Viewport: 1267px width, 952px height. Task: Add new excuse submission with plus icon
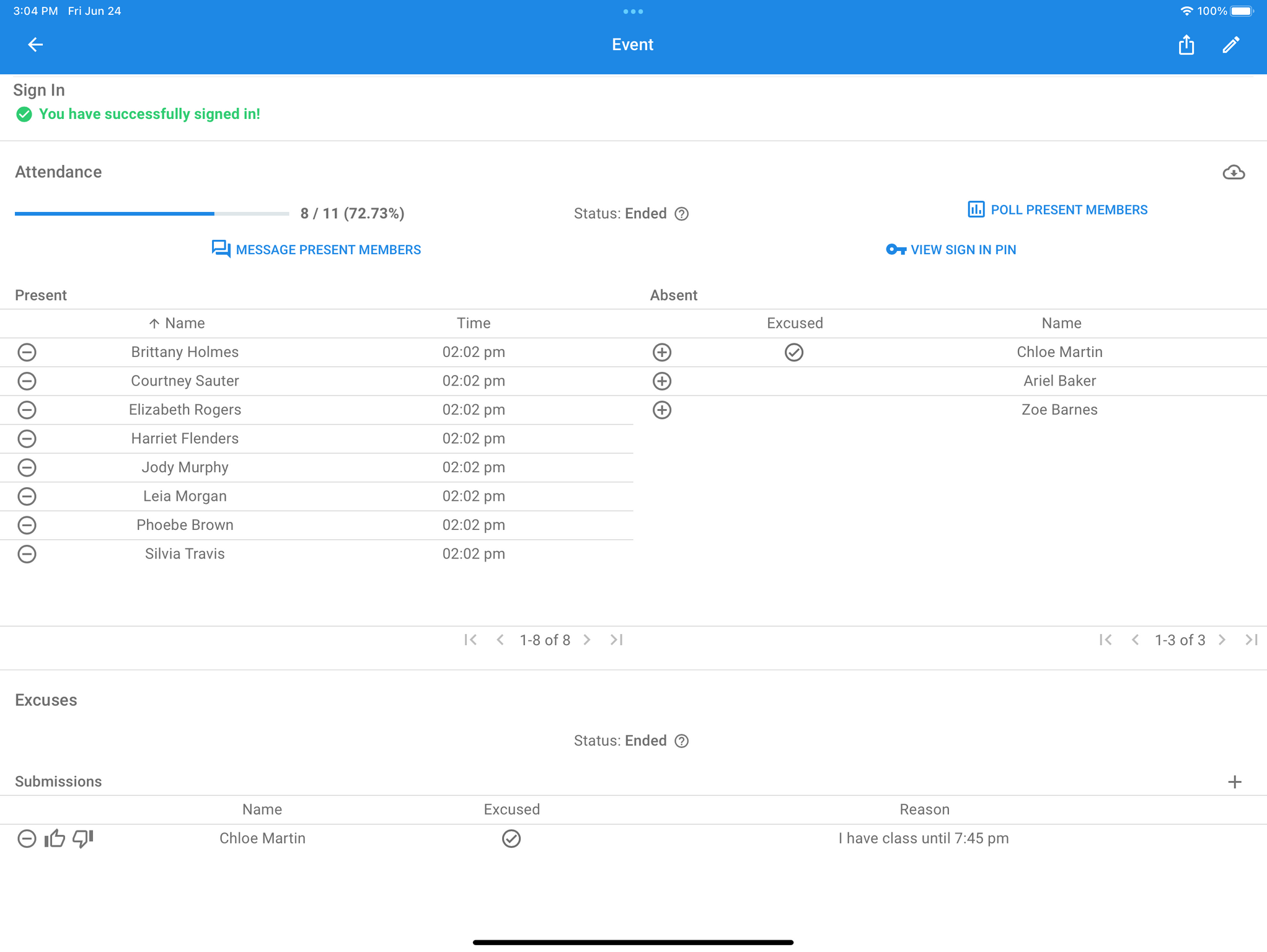pos(1234,782)
